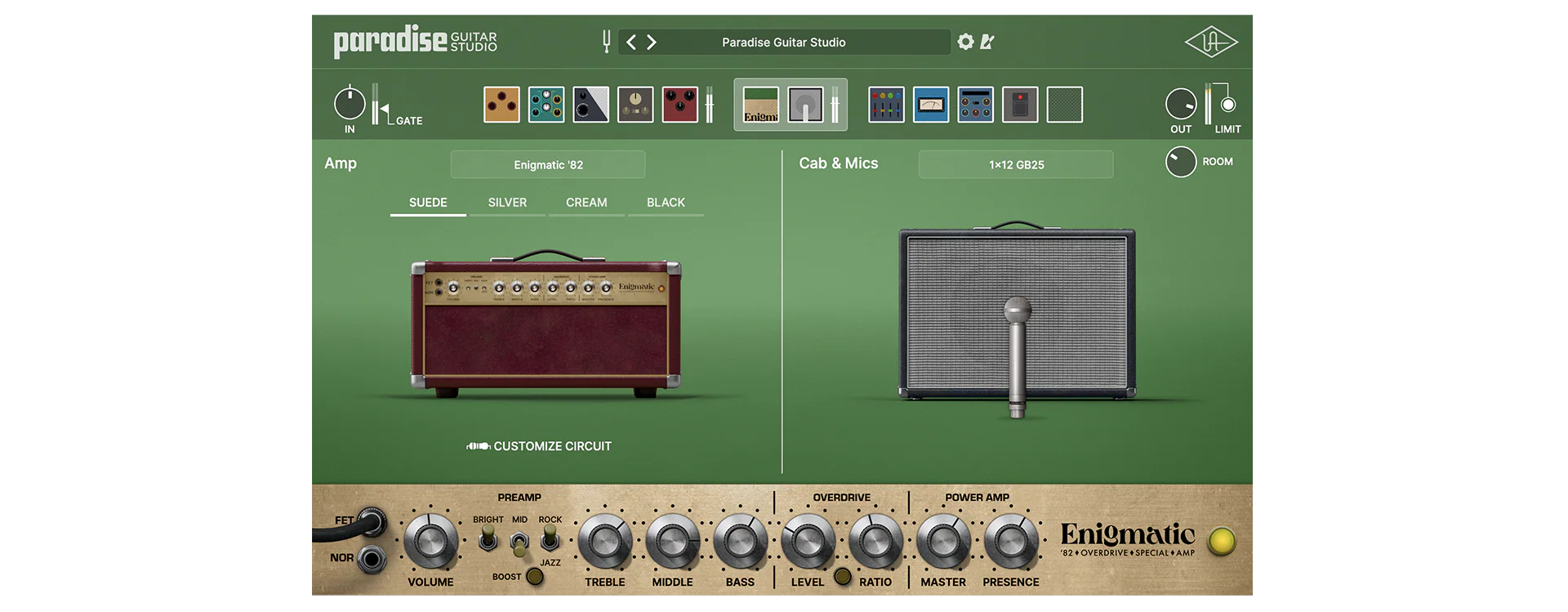Open the blue VU meter compressor effect
This screenshot has height=612, width=1568.
[x=931, y=105]
